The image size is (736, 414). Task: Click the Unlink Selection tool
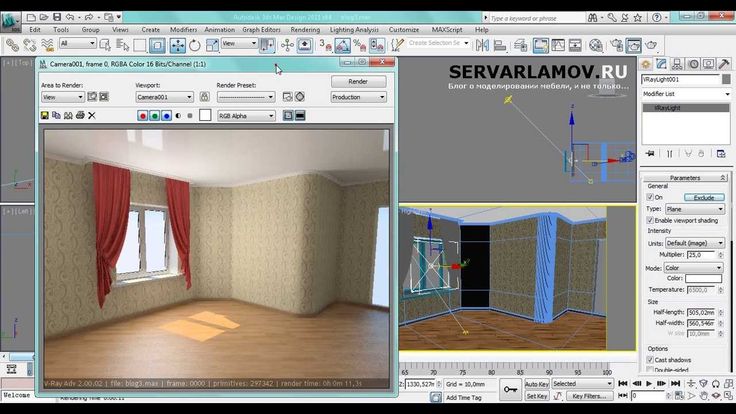30,45
